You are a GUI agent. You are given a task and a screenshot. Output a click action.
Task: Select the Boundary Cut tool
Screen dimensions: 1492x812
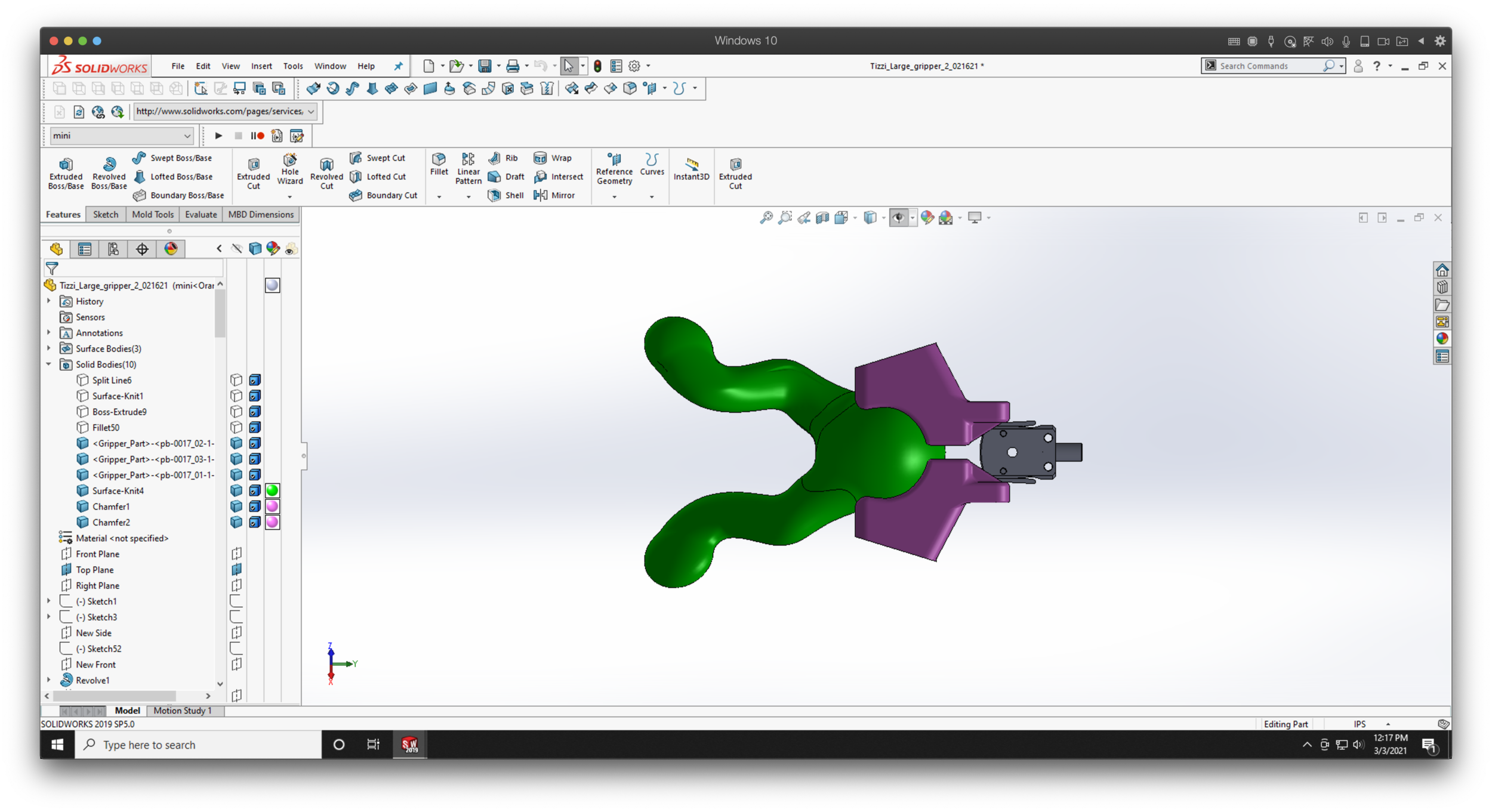[384, 195]
